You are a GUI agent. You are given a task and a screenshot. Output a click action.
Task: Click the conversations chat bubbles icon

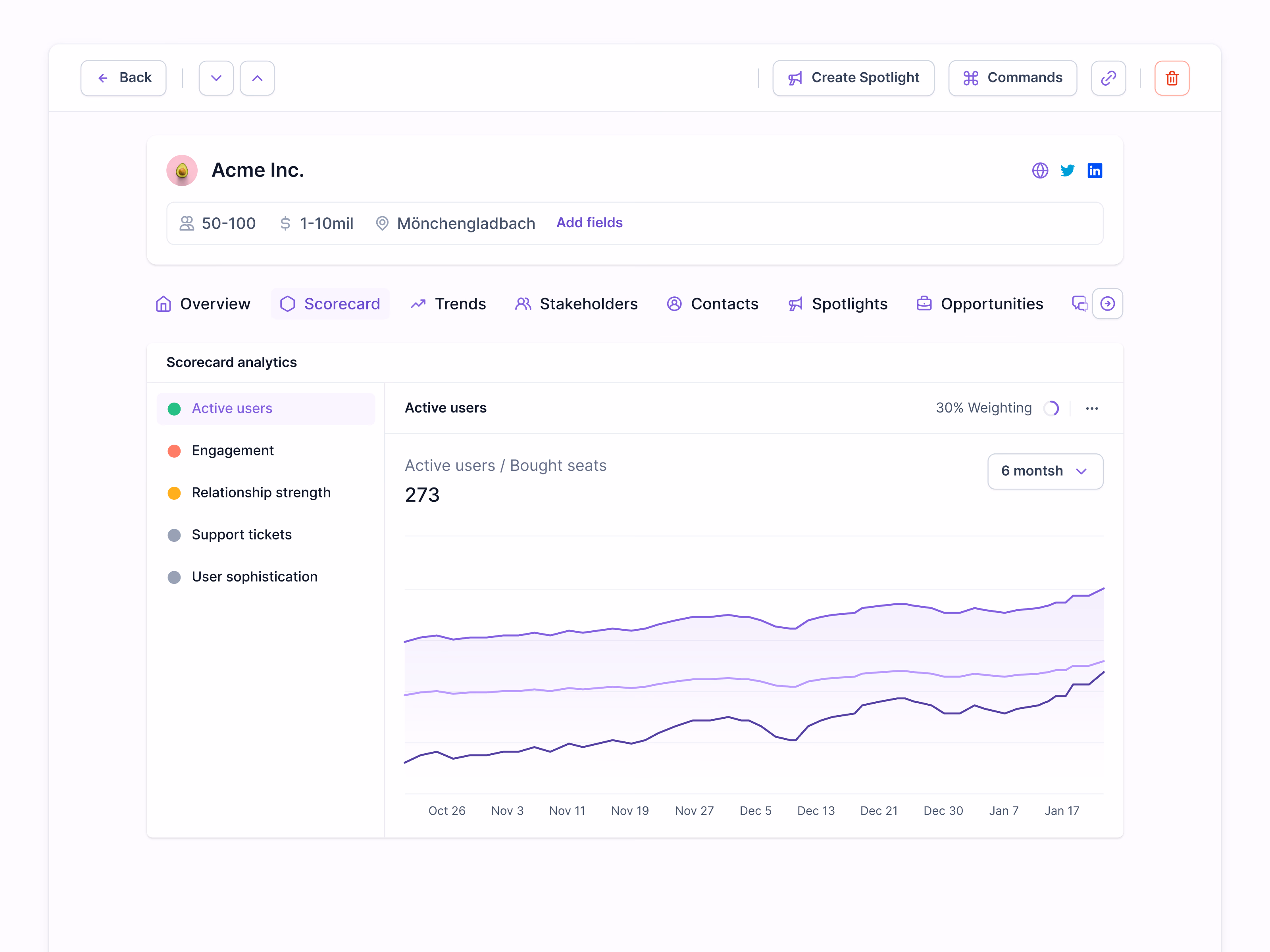tap(1079, 303)
